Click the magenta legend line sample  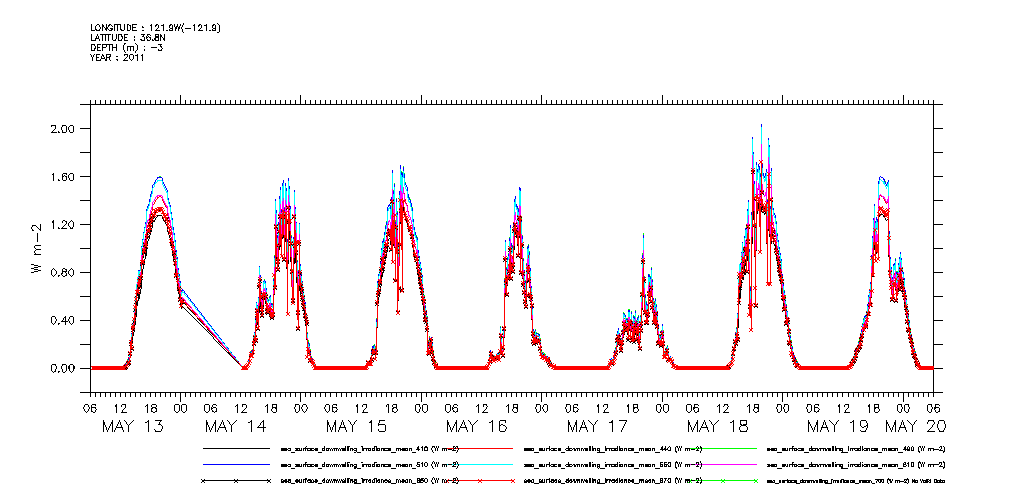(x=723, y=464)
